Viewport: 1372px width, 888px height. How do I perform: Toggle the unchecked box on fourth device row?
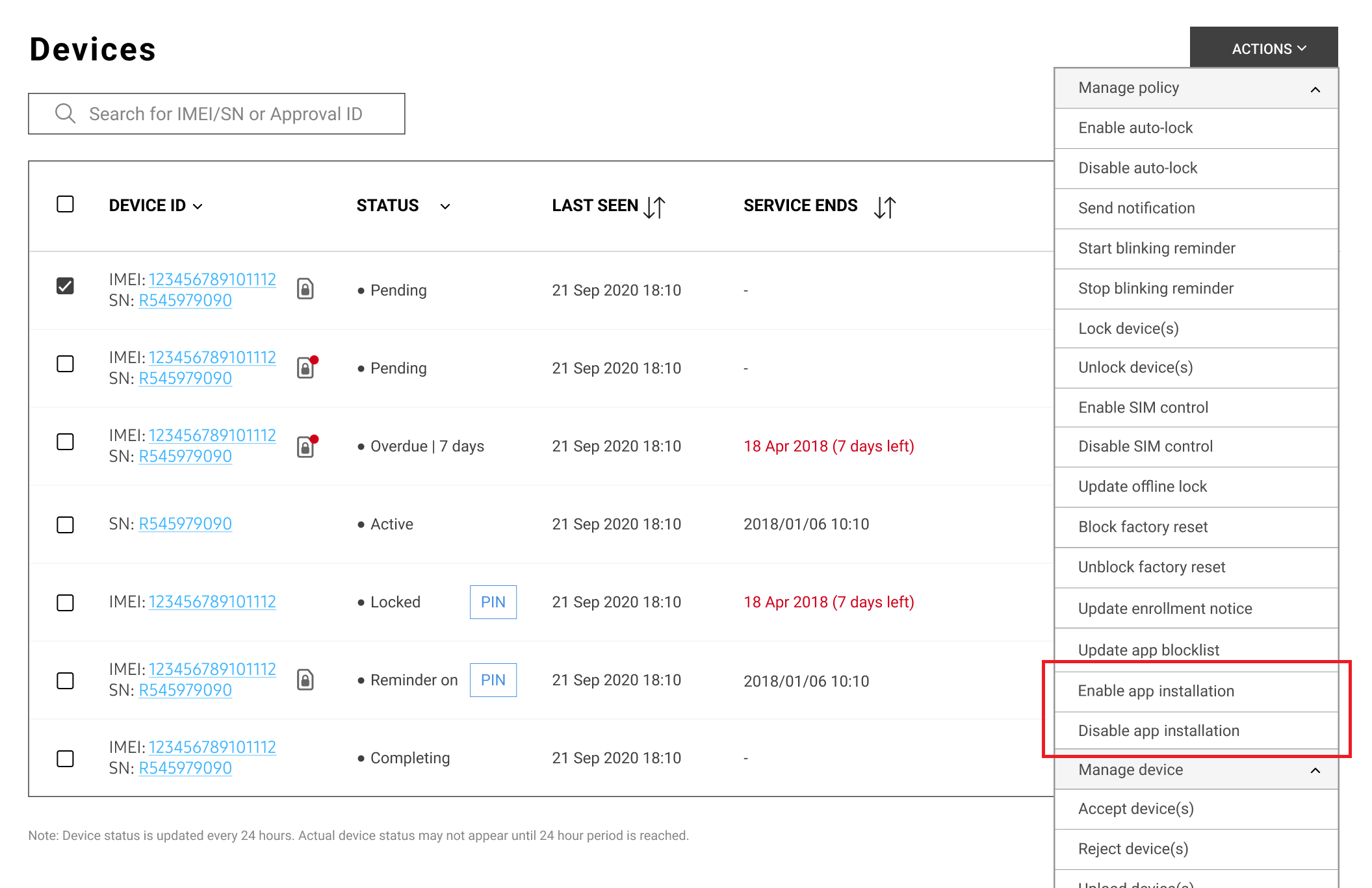click(x=66, y=523)
